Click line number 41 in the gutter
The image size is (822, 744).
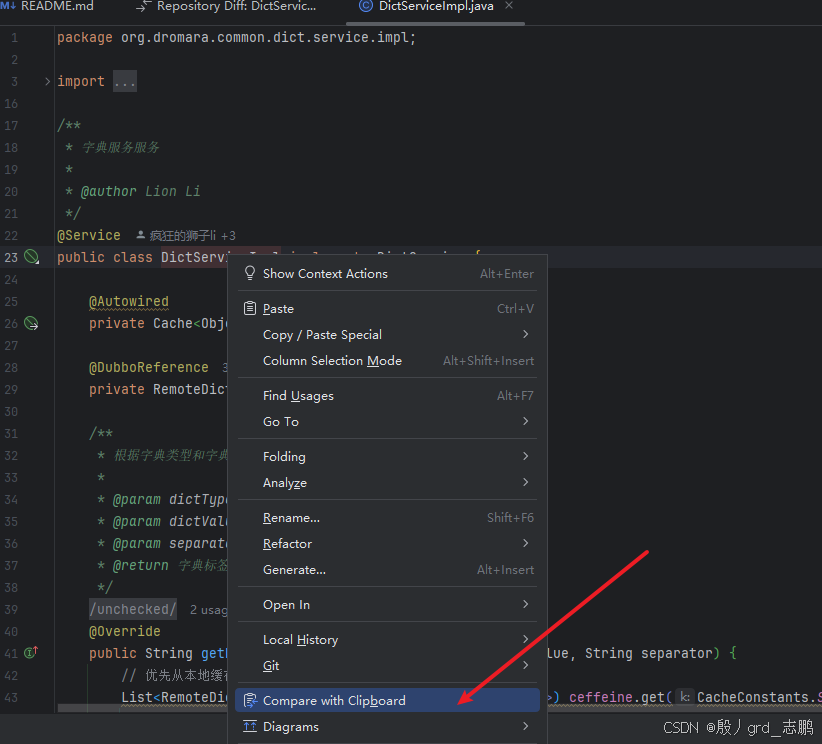click(x=11, y=653)
